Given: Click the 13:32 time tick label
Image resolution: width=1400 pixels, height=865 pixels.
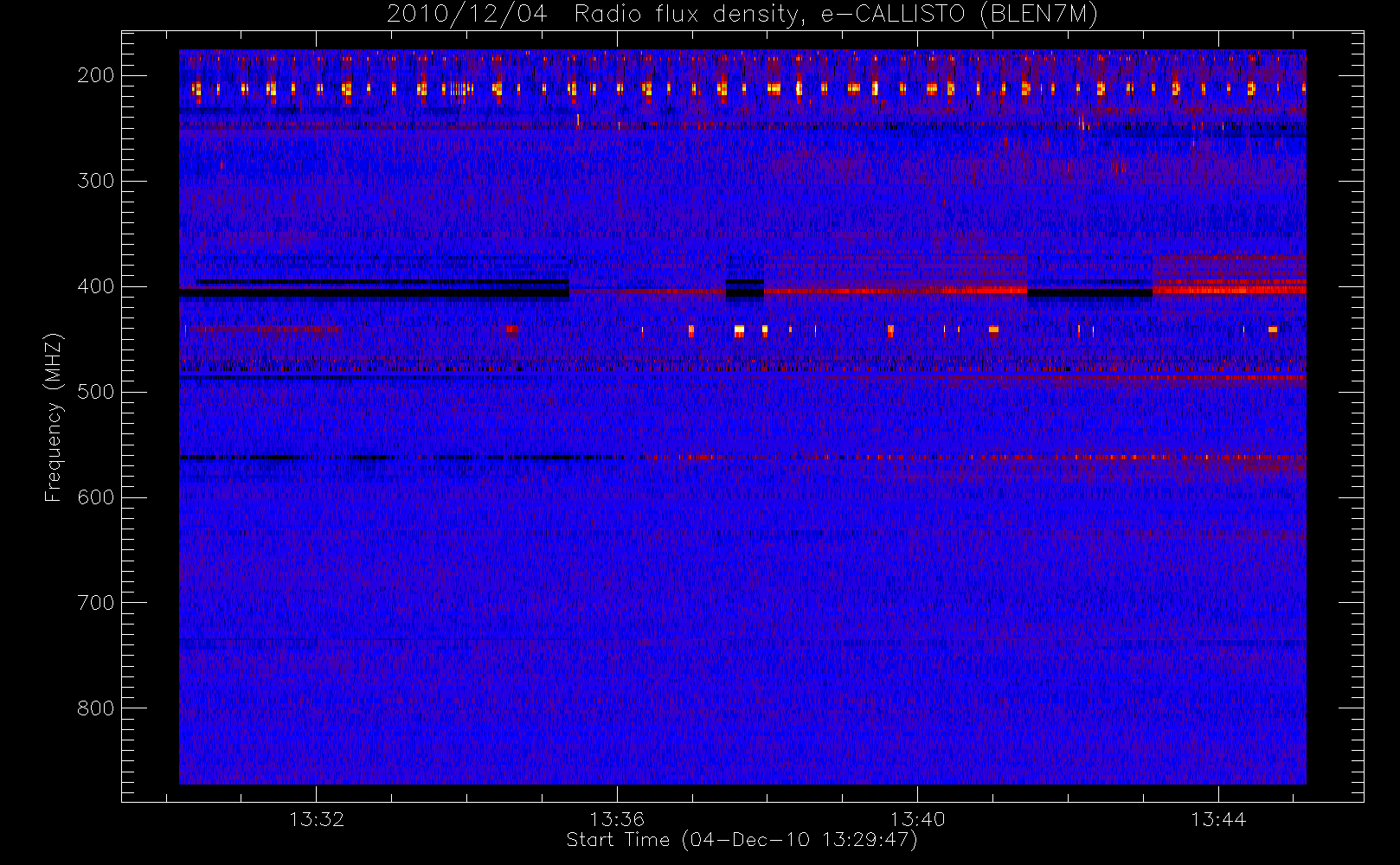Looking at the screenshot, I should coord(317,819).
